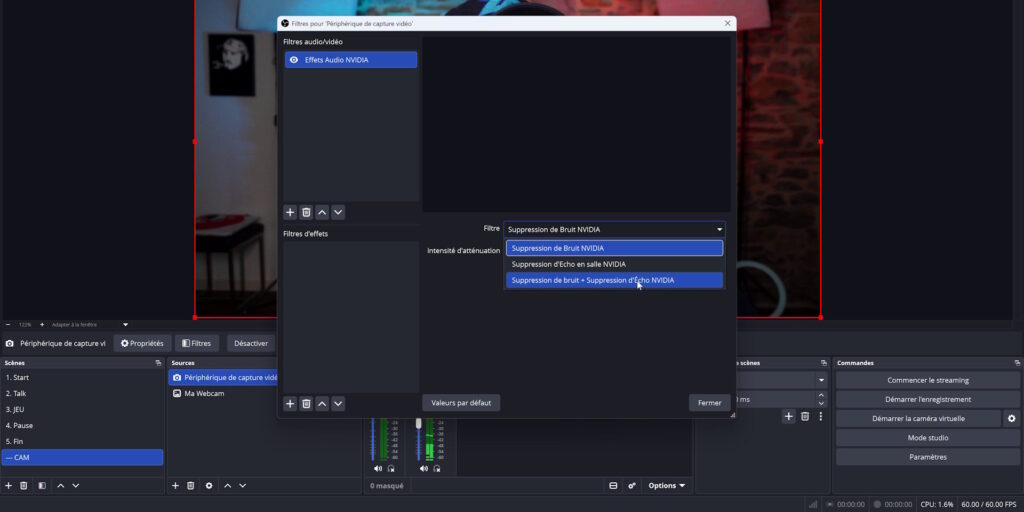
Task: Open source properties gear in Sources toolbar
Action: [x=209, y=486]
